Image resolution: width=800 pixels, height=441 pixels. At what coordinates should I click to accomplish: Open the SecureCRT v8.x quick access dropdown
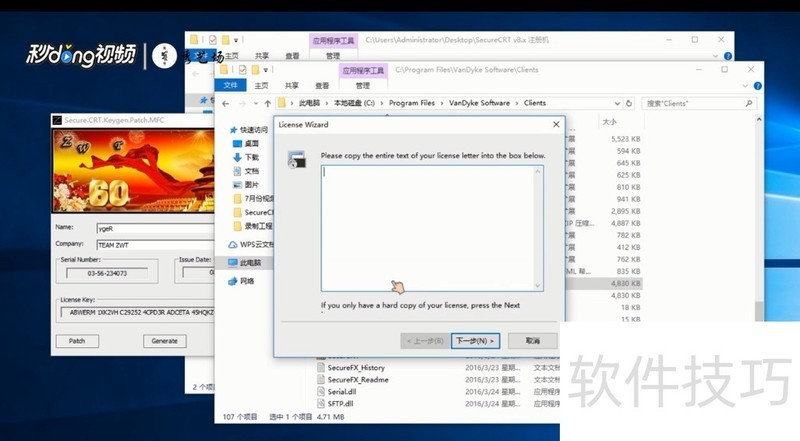[x=236, y=40]
